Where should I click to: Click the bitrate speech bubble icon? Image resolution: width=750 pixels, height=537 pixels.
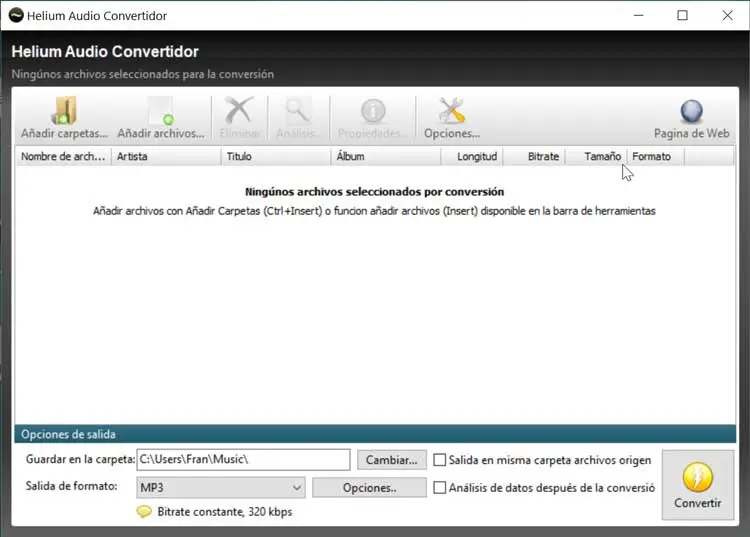pyautogui.click(x=144, y=512)
